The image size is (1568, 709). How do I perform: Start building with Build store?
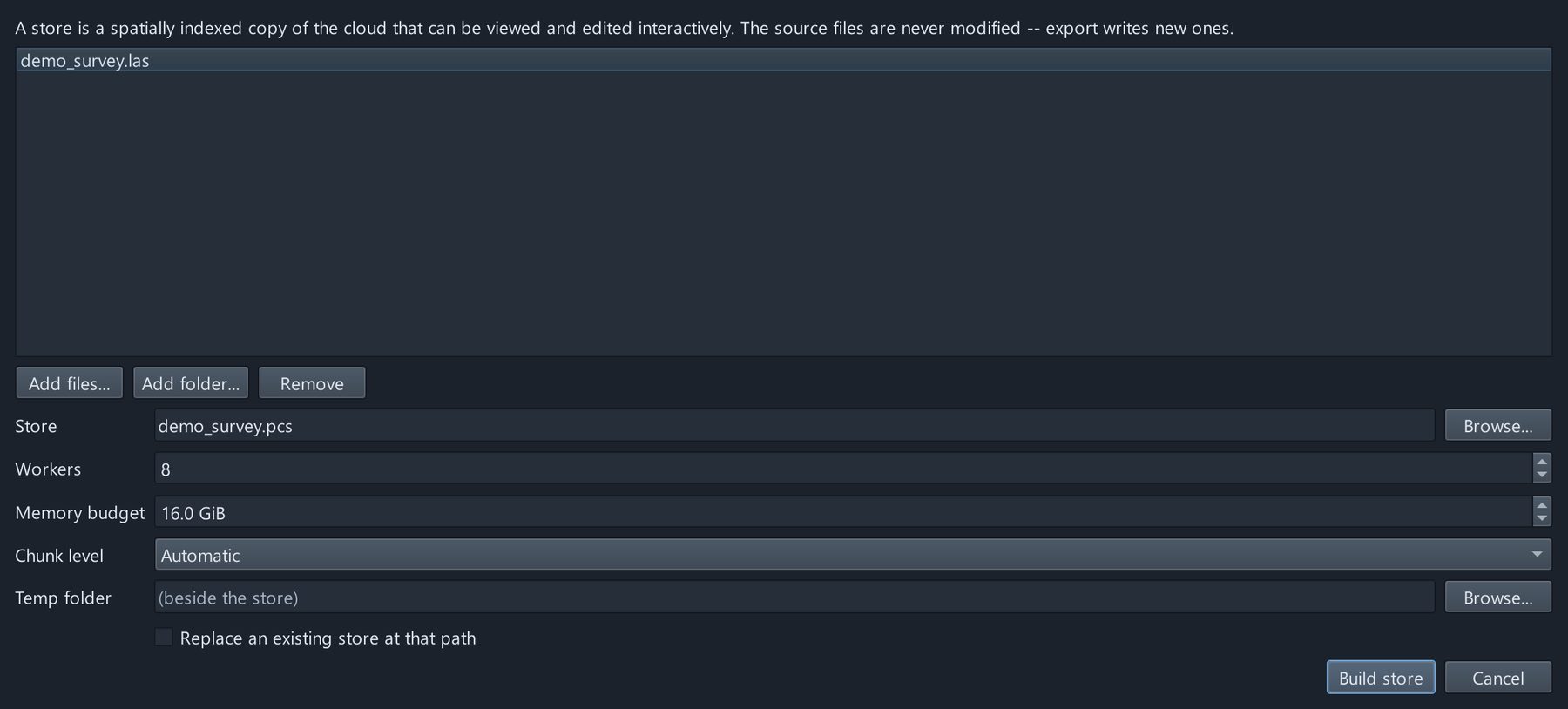[x=1381, y=678]
